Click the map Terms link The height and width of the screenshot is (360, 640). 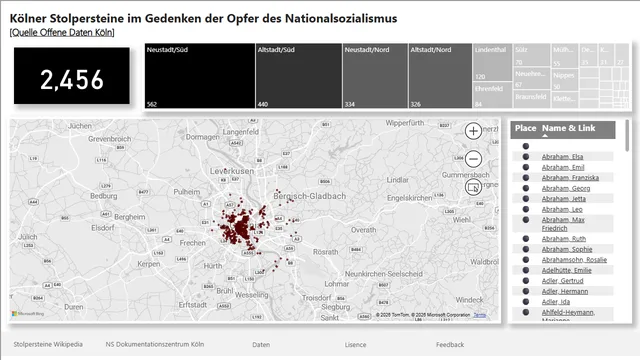480,315
